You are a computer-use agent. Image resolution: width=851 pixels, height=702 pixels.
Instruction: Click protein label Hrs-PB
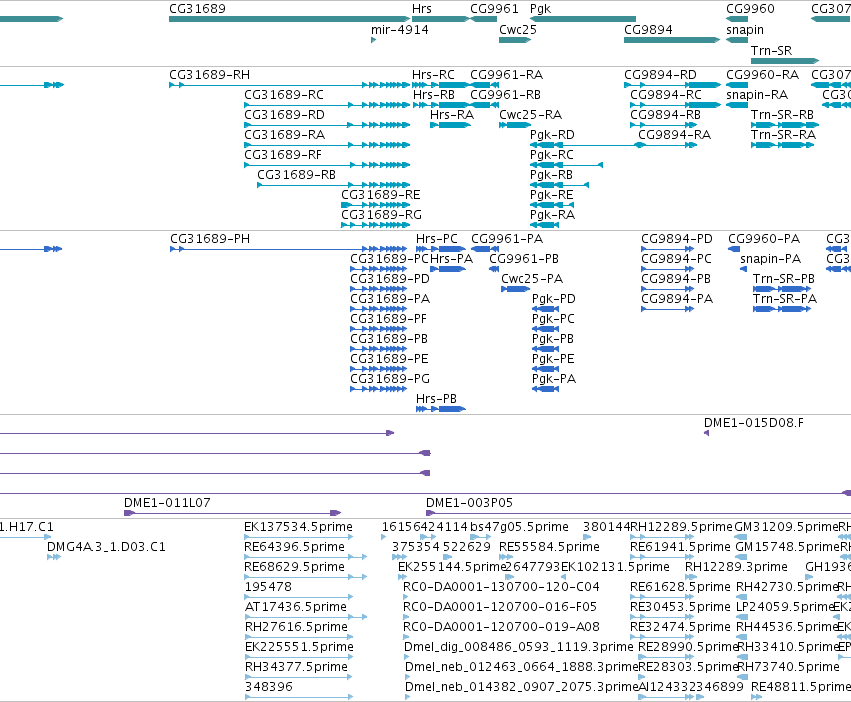[436, 399]
